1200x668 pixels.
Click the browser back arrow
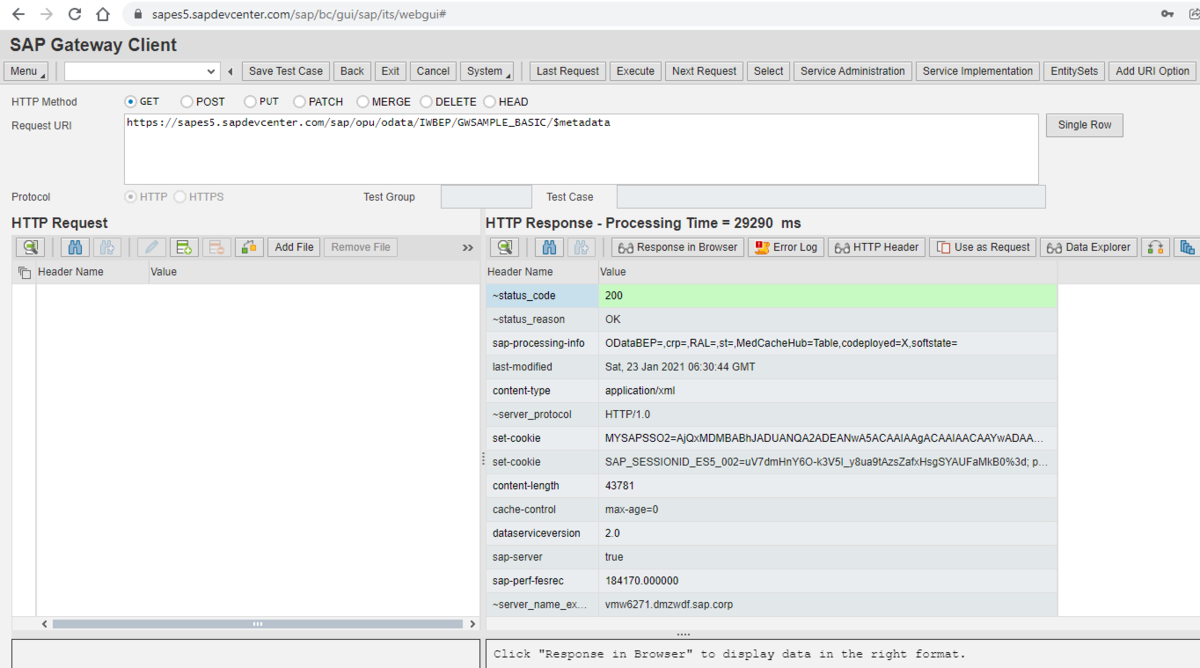18,15
